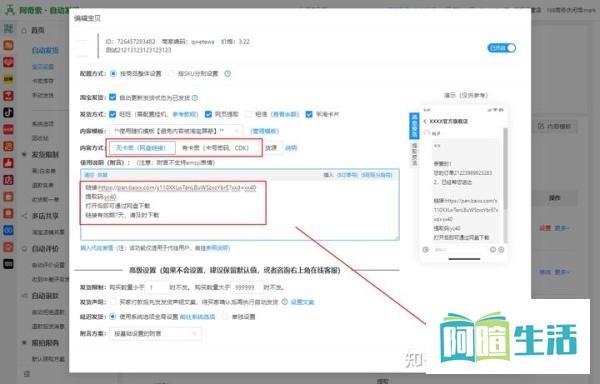600x384 pixels.
Task: Open the TikTok/Douyin platform icon in left strip
Action: tap(8, 112)
